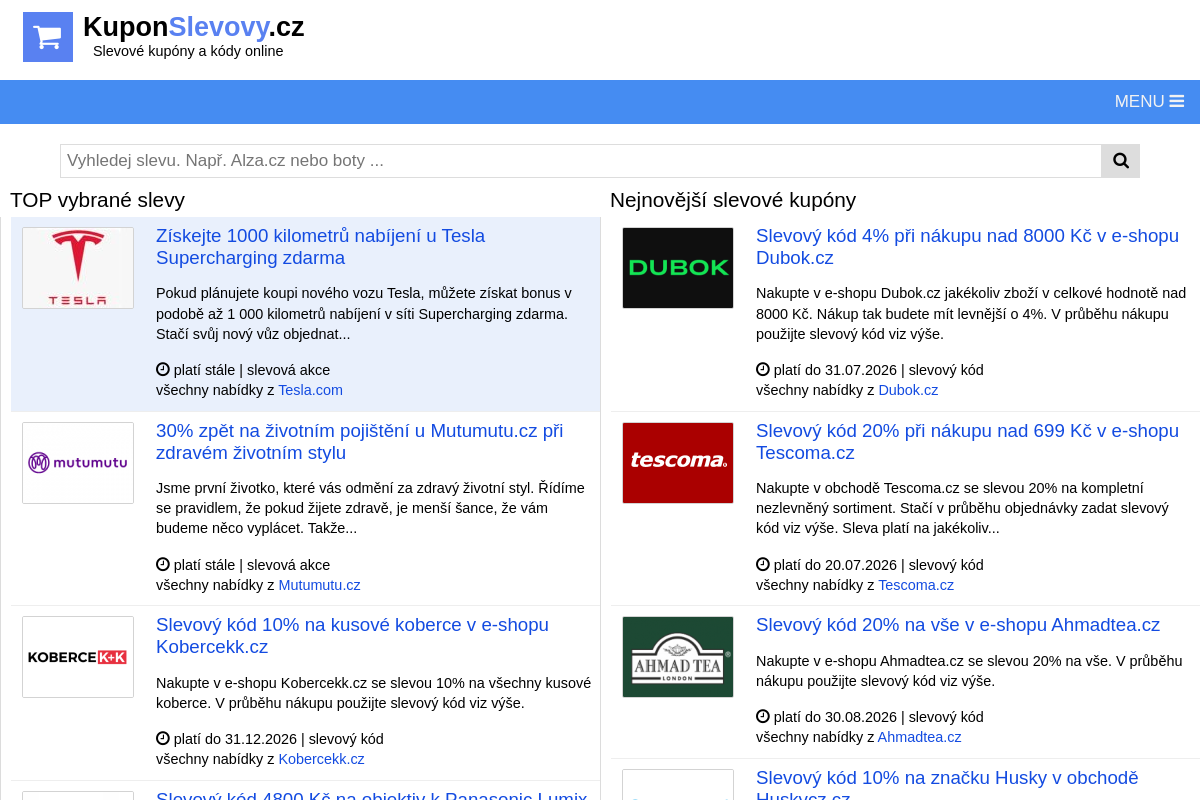Open the 10% kusové koberce Kobercekk.cz offer
This screenshot has width=1200, height=800.
coord(353,636)
